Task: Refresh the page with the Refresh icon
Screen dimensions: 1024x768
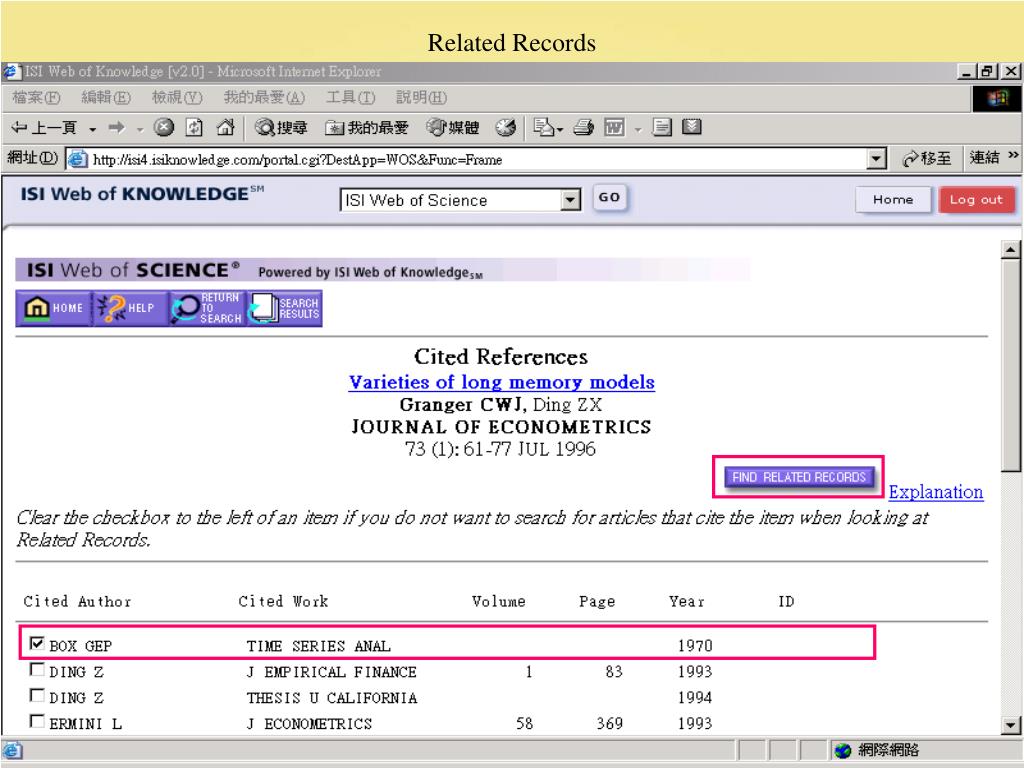Action: (194, 127)
